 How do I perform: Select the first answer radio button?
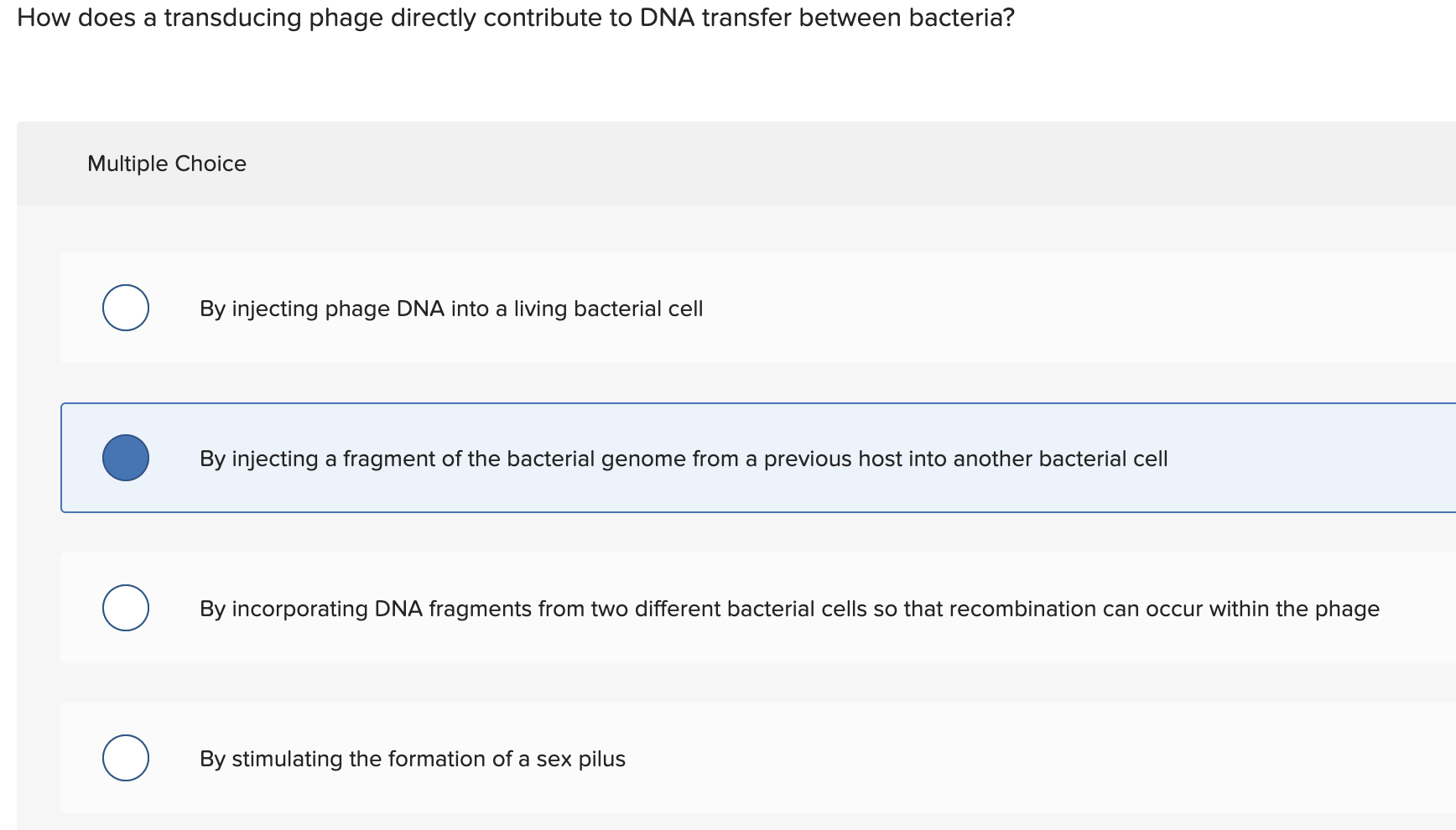(125, 308)
